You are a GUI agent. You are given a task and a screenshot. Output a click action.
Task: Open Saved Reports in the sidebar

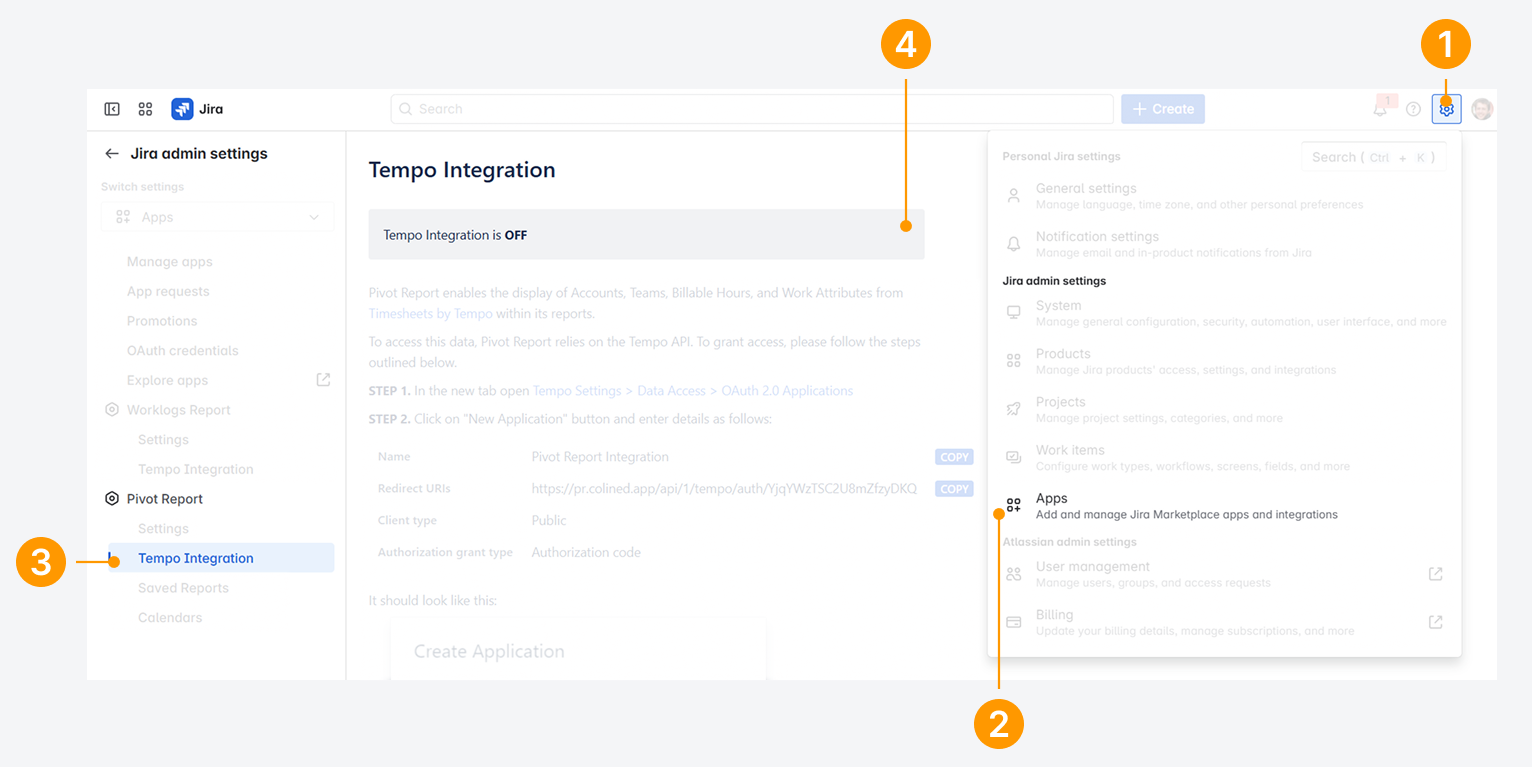point(183,588)
